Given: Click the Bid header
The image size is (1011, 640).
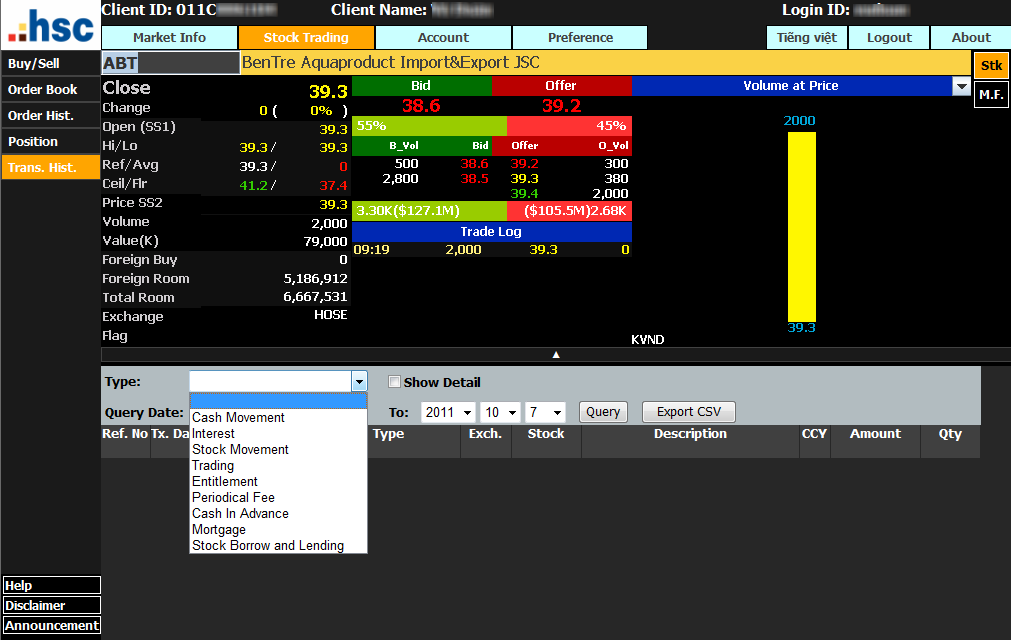Looking at the screenshot, I should tap(422, 86).
